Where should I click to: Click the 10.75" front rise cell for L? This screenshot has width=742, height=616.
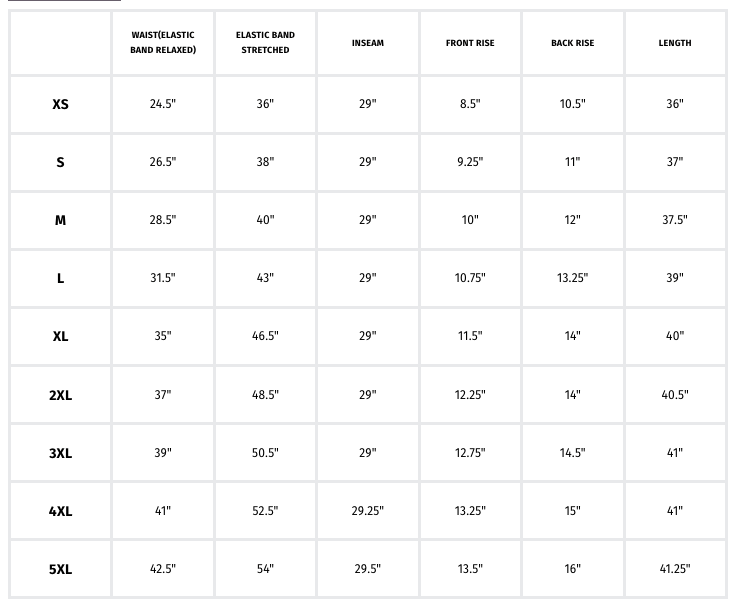[x=470, y=278]
